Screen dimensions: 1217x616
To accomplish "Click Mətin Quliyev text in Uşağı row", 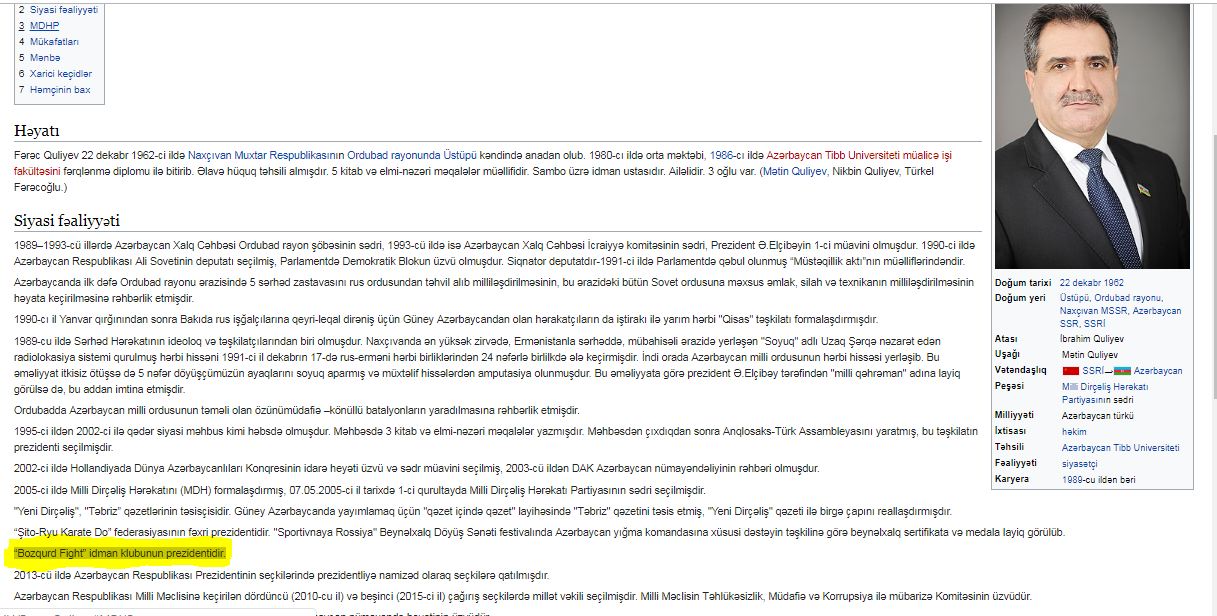I will [x=1092, y=354].
